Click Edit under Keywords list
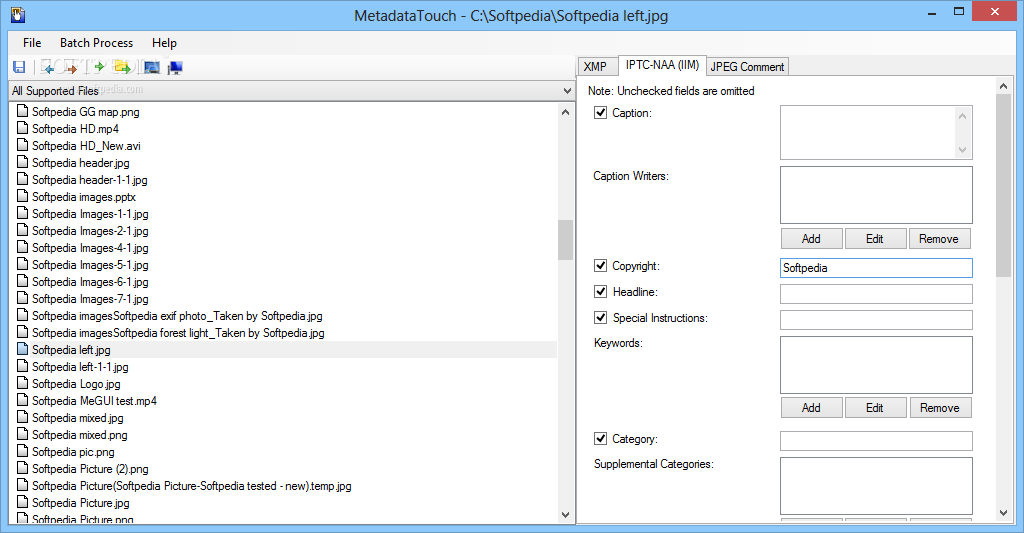This screenshot has width=1024, height=533. (x=875, y=408)
